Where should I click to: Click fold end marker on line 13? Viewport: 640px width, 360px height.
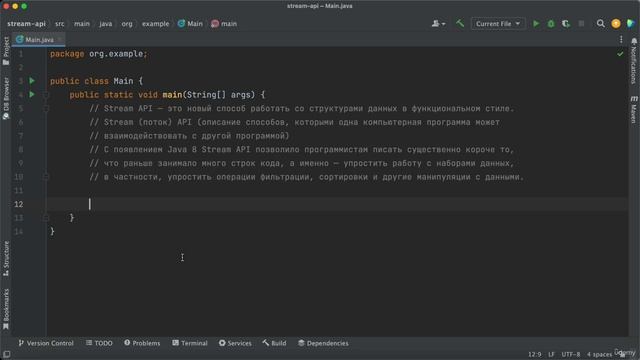coord(46,218)
